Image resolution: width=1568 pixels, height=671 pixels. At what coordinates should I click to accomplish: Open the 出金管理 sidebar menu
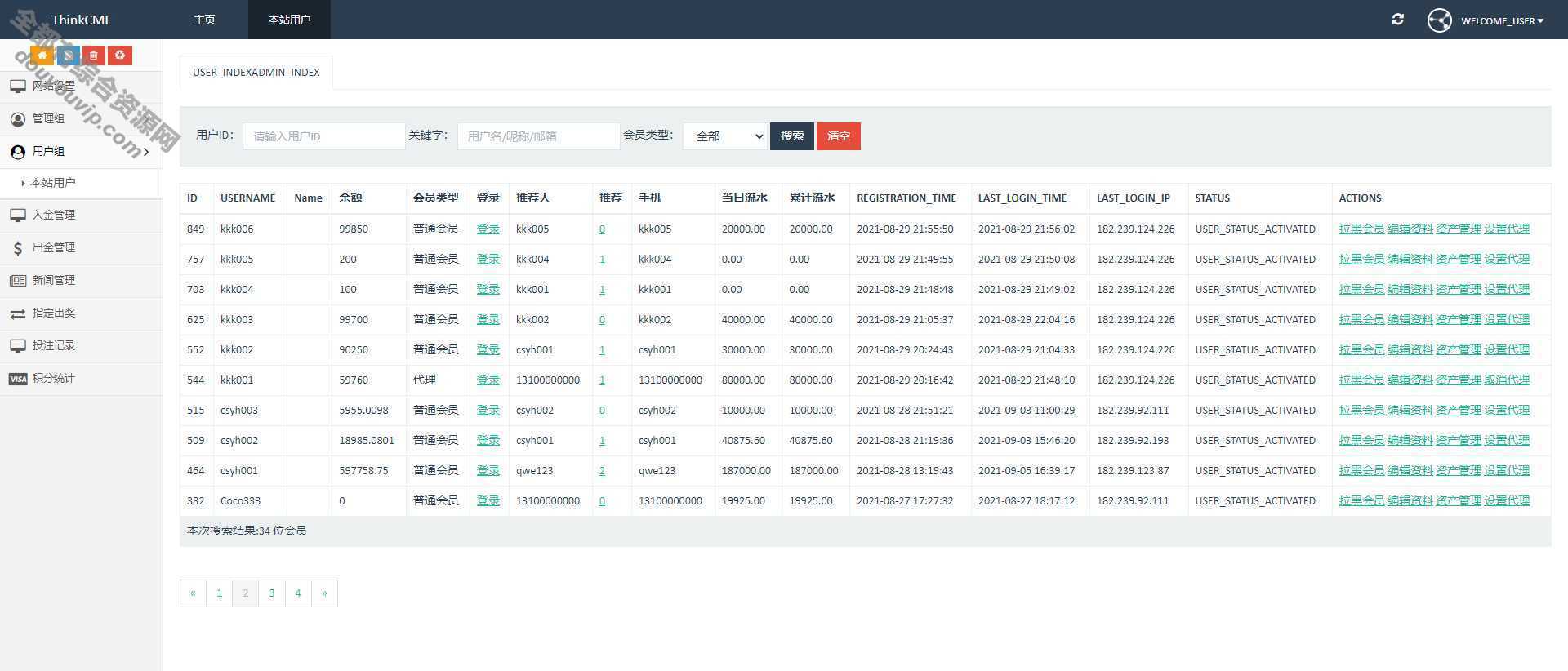81,247
